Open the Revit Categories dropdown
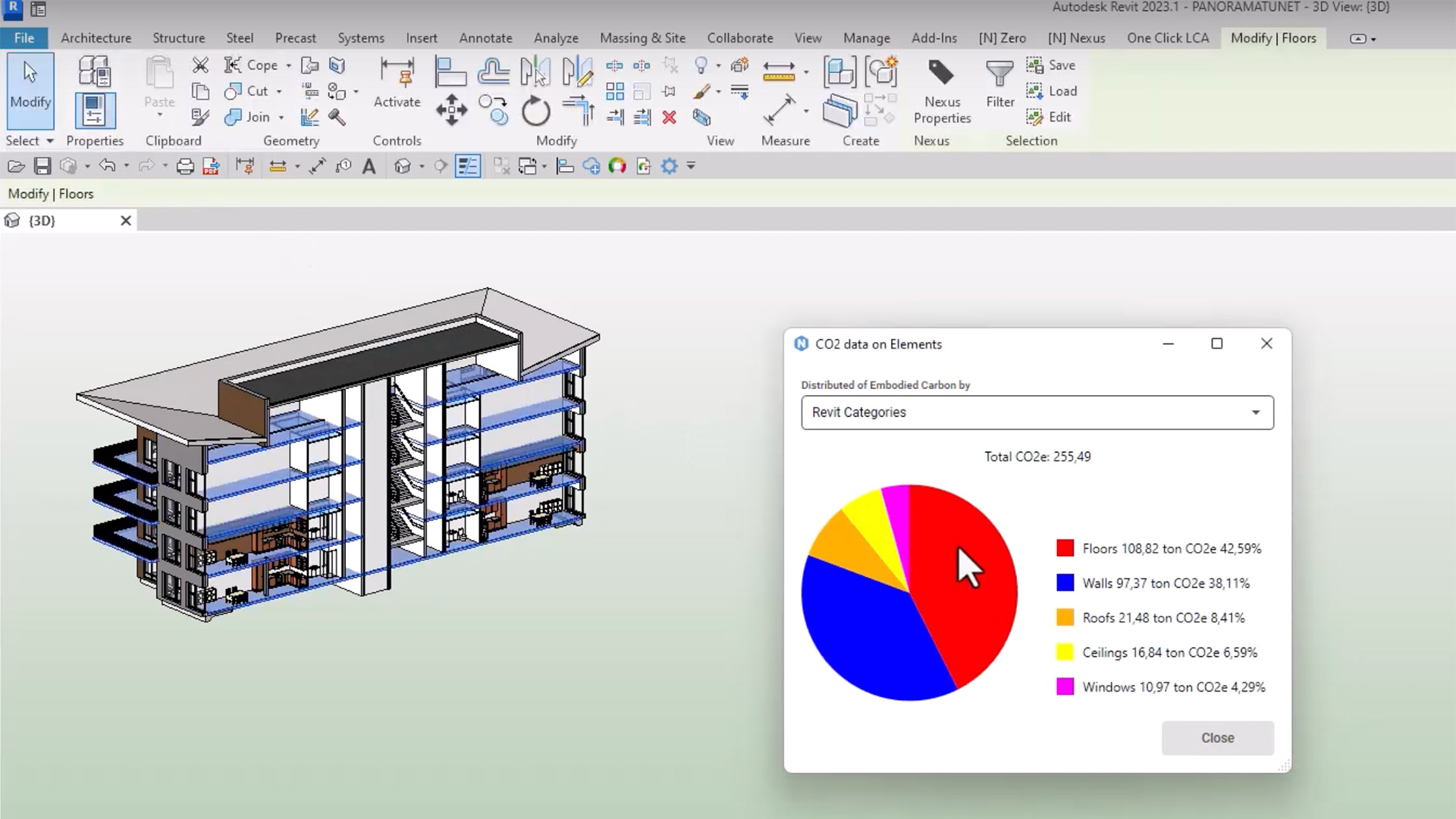The width and height of the screenshot is (1456, 819). (x=1037, y=413)
